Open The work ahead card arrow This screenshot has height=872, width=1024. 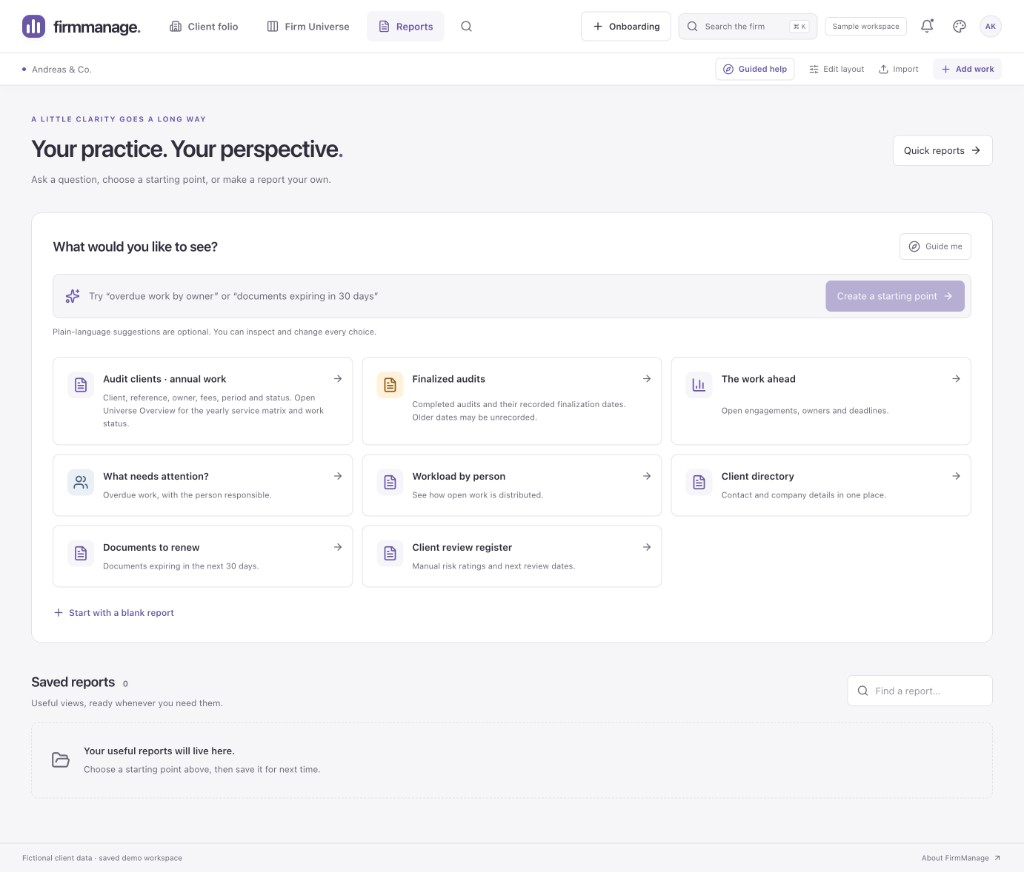[956, 379]
